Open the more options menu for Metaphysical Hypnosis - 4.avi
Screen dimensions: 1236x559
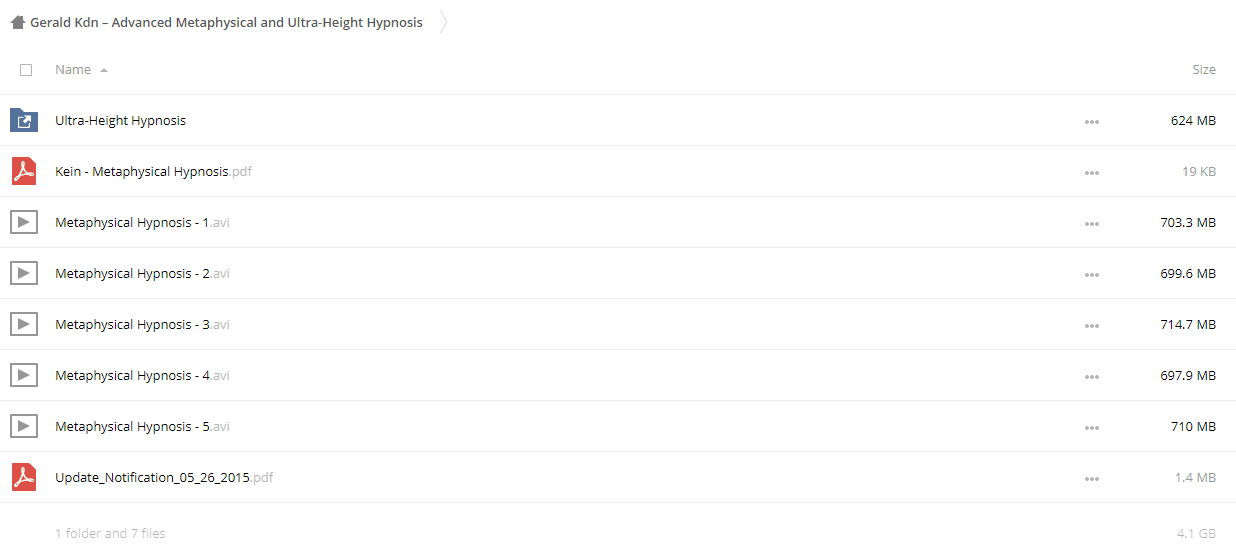pyautogui.click(x=1091, y=377)
